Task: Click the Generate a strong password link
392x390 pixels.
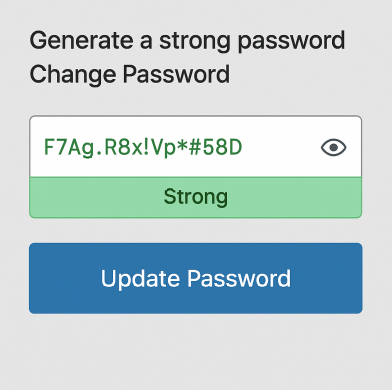Action: coord(187,41)
